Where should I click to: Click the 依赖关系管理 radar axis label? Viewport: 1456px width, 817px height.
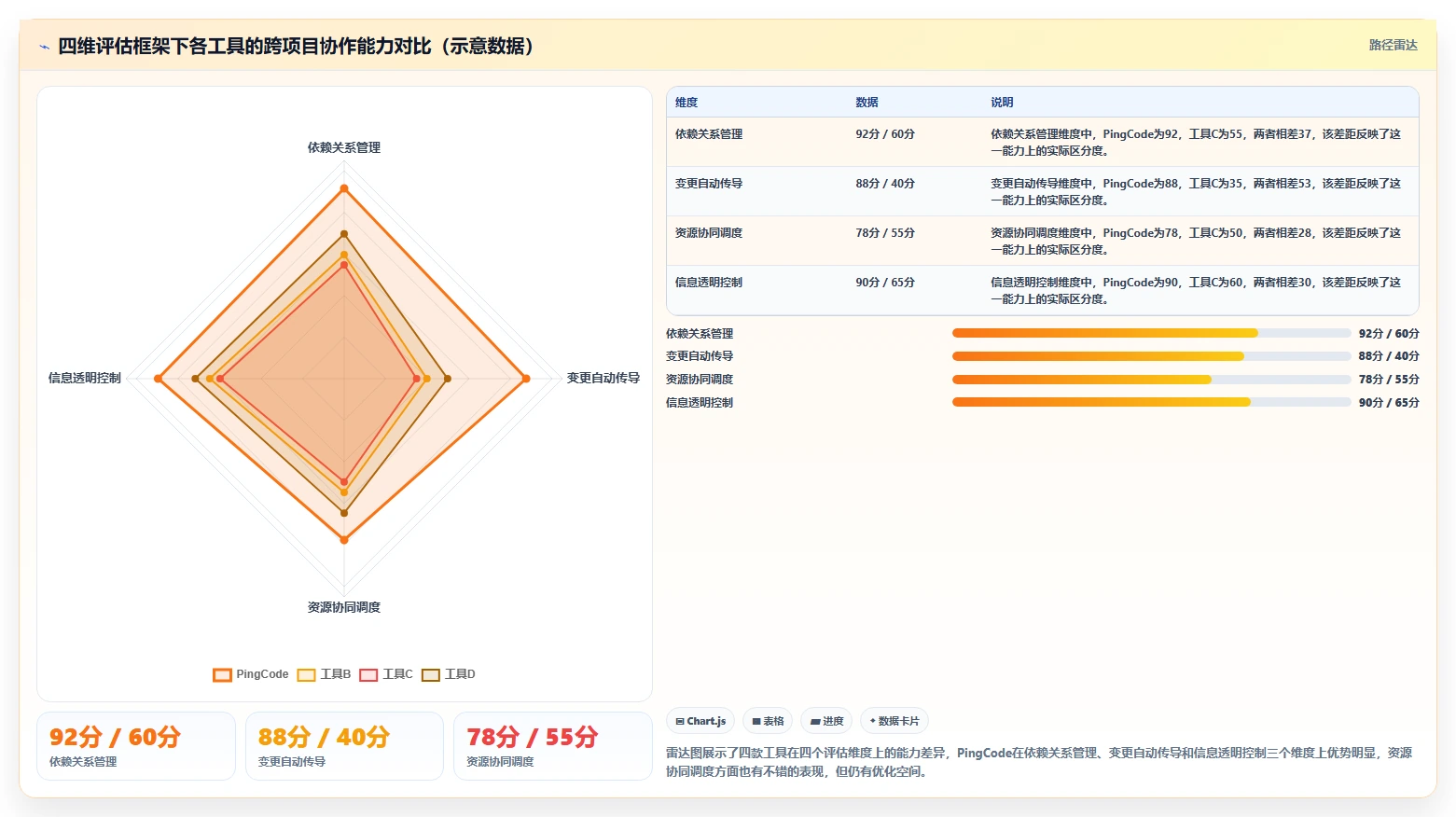coord(344,147)
